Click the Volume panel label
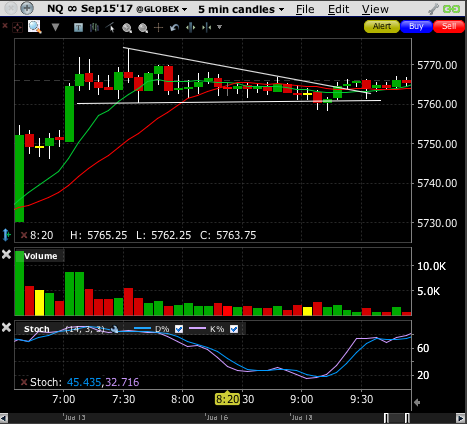Viewport: 467px width, 424px height. (41, 256)
